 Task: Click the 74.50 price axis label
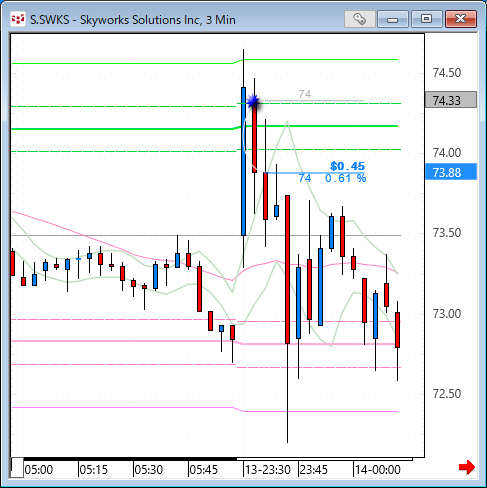tap(447, 73)
